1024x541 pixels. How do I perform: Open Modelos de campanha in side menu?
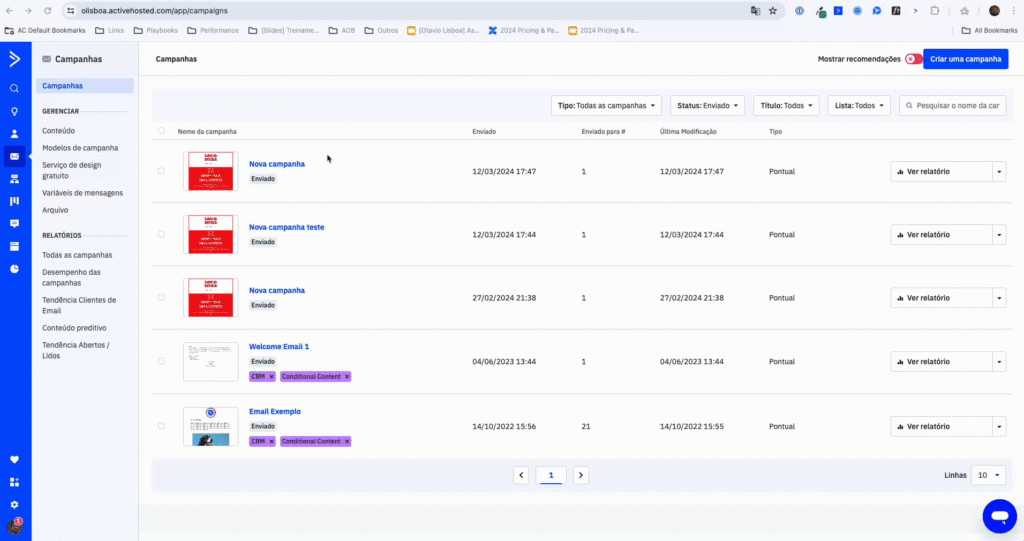pos(80,148)
